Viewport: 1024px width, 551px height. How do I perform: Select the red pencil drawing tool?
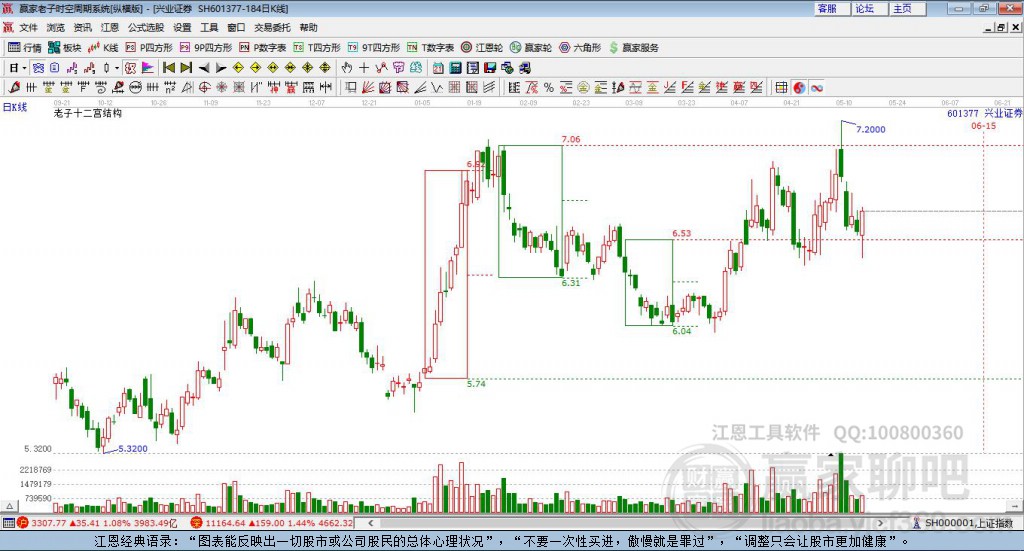pyautogui.click(x=14, y=87)
